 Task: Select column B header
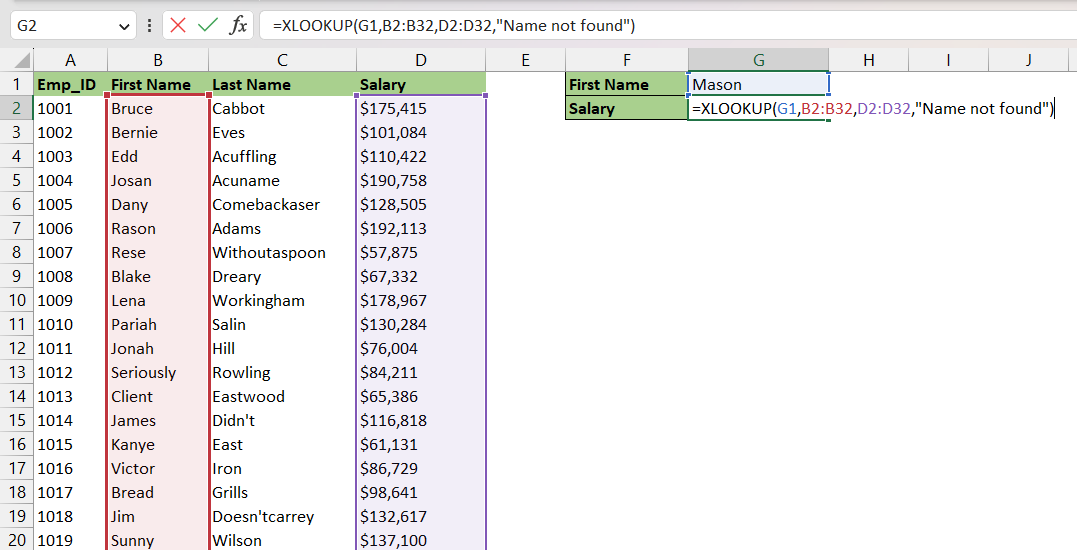pos(158,60)
